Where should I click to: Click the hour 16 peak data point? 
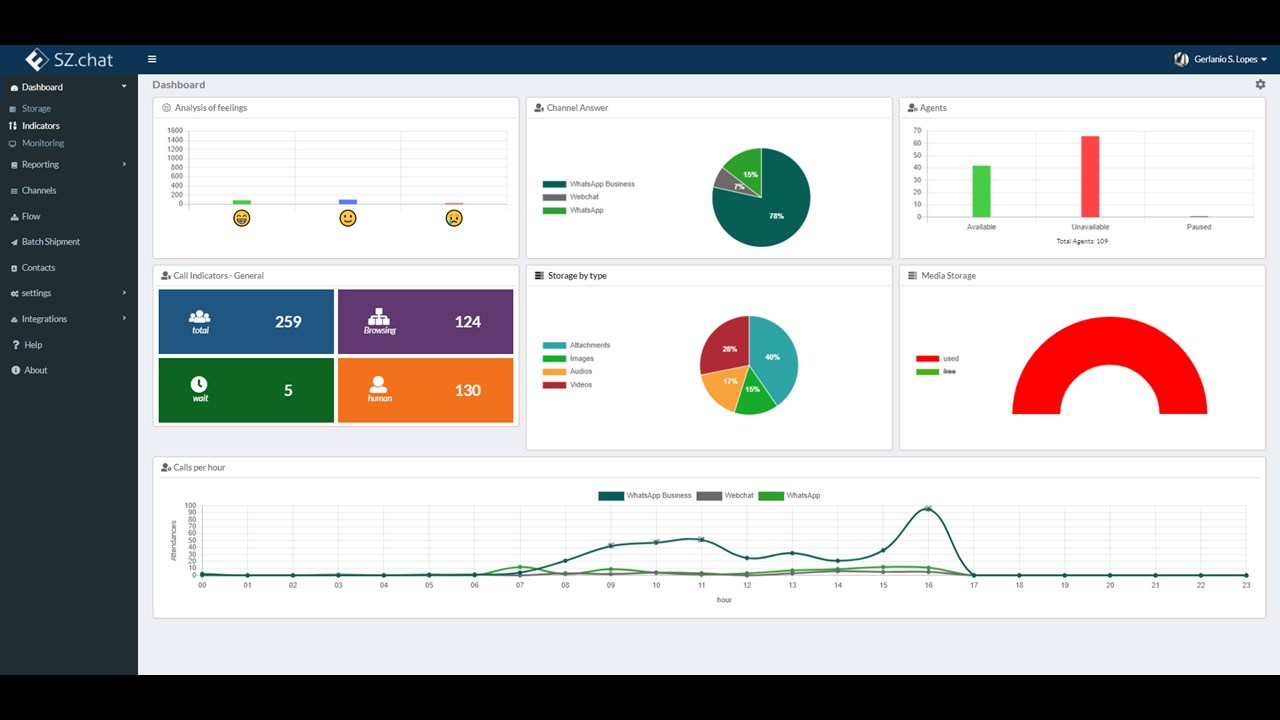pyautogui.click(x=929, y=509)
